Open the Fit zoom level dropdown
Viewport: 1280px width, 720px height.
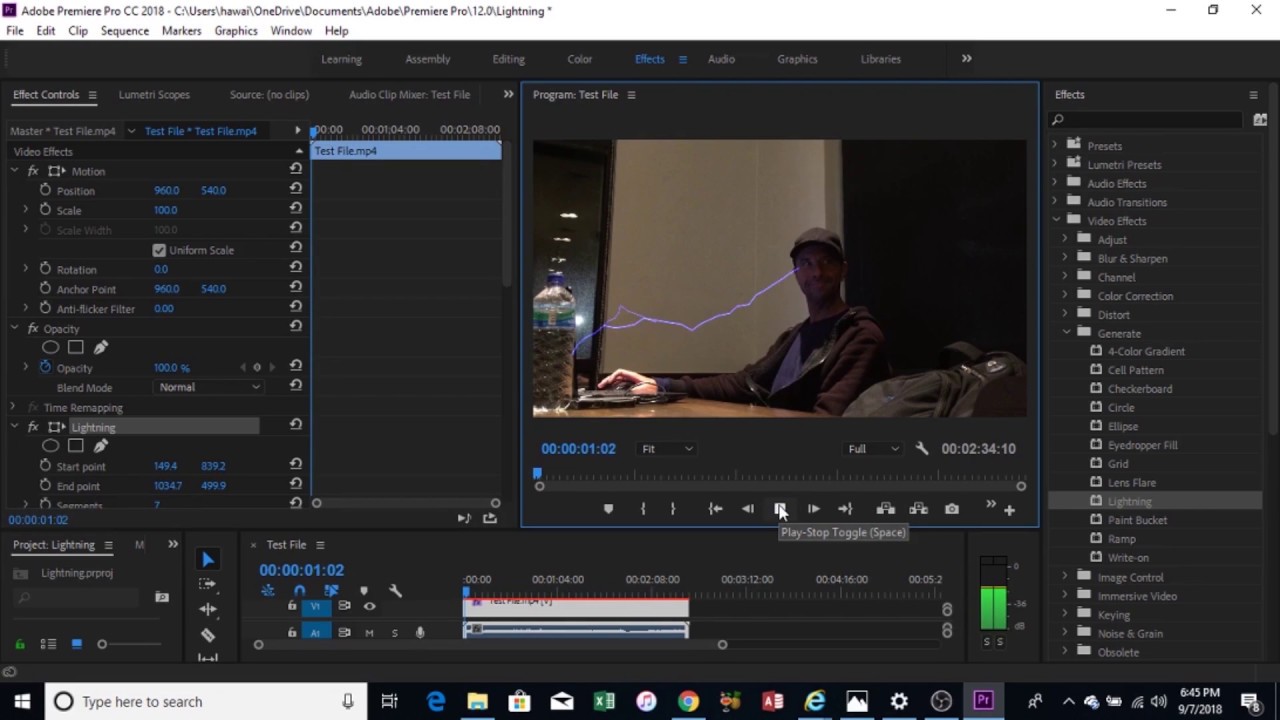[667, 449]
